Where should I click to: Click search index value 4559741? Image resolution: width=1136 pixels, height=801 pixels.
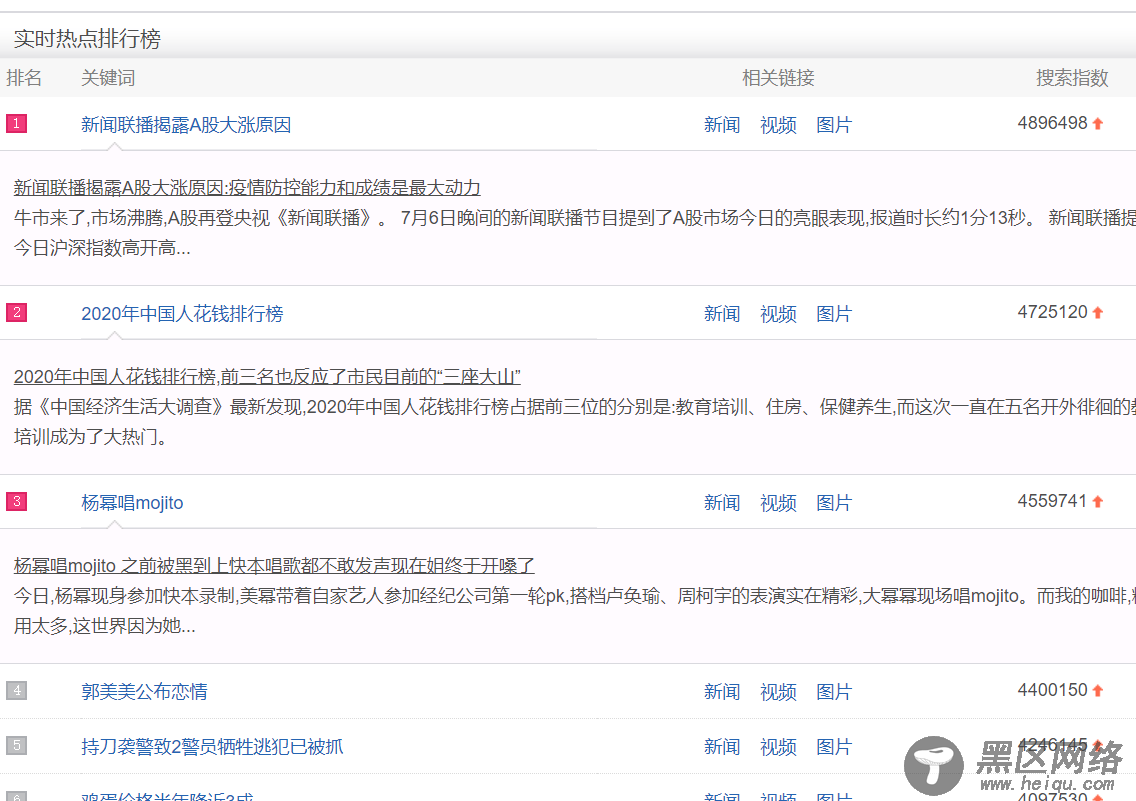point(1052,501)
